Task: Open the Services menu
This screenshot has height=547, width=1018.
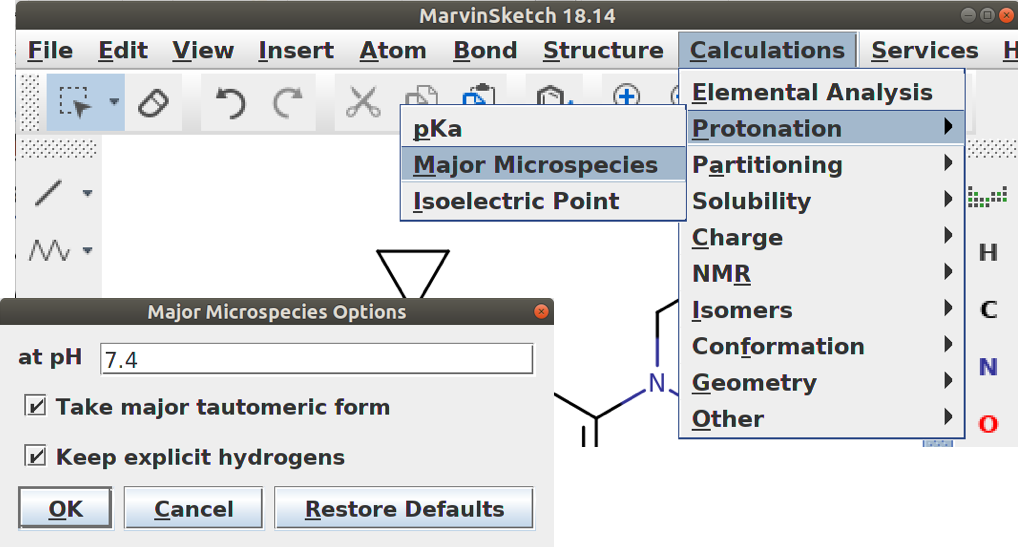Action: click(925, 50)
